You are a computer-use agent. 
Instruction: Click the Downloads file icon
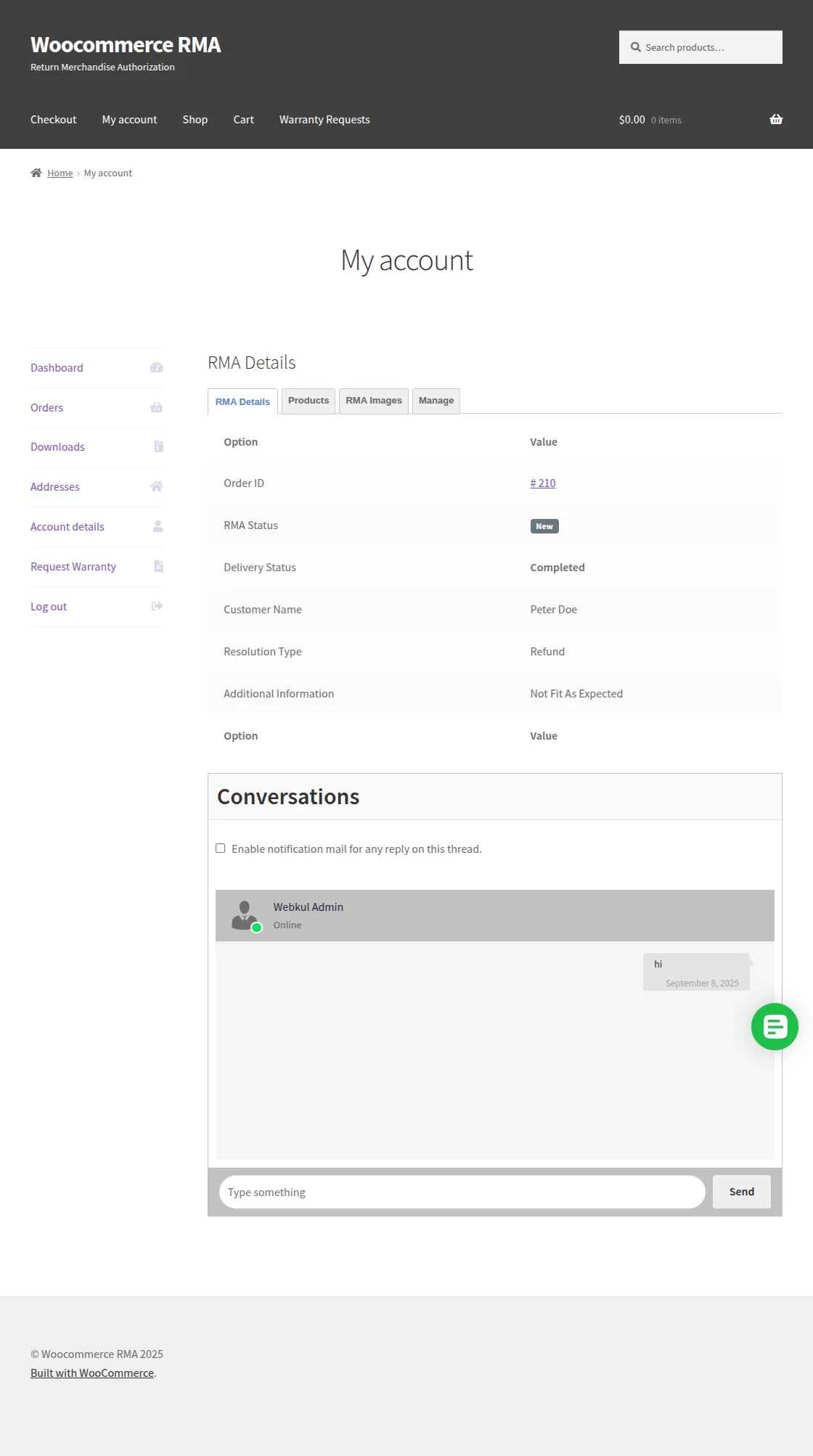[x=158, y=447]
